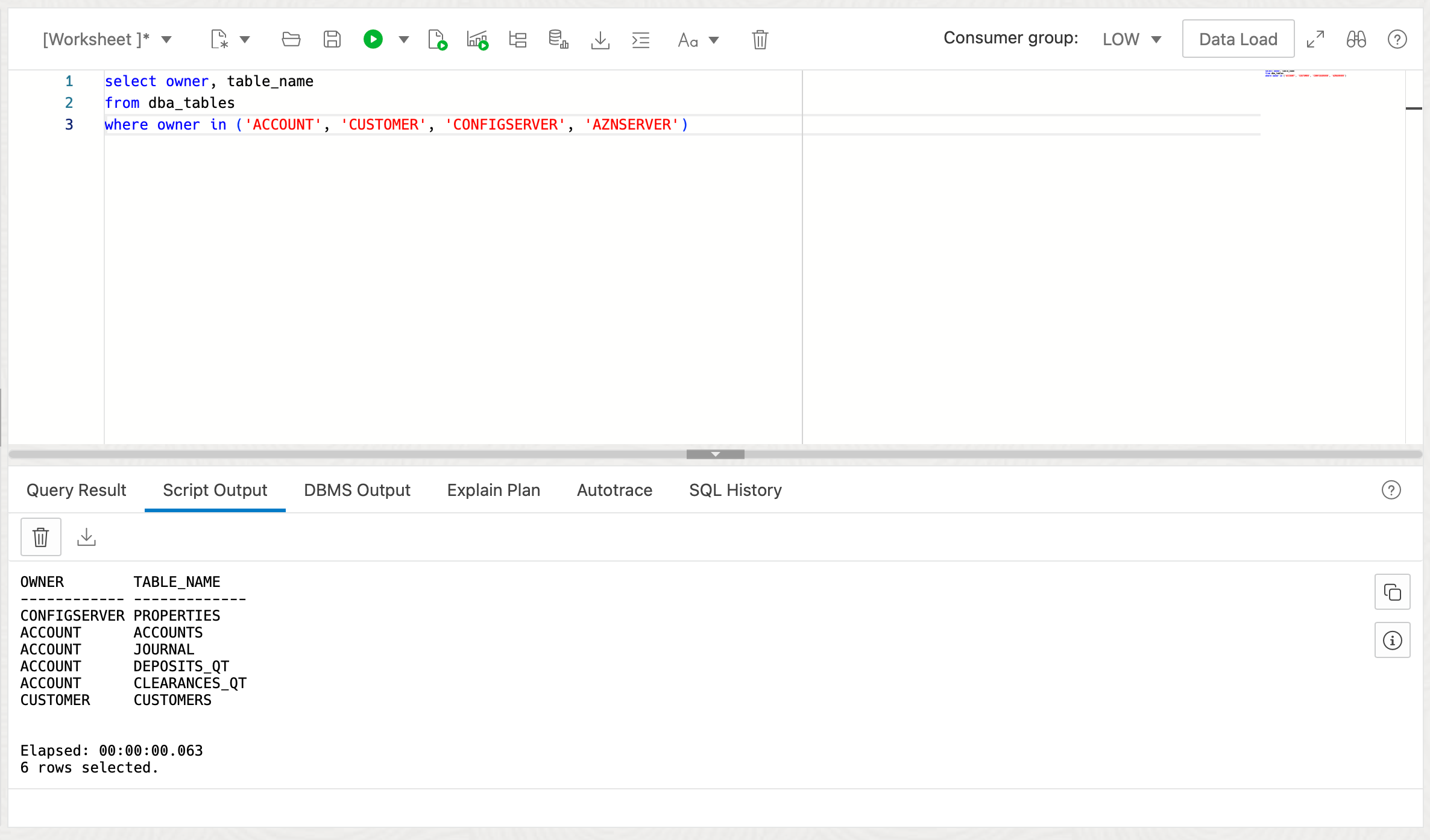The width and height of the screenshot is (1430, 840).
Task: Switch to the Query Result tab
Action: [x=76, y=490]
